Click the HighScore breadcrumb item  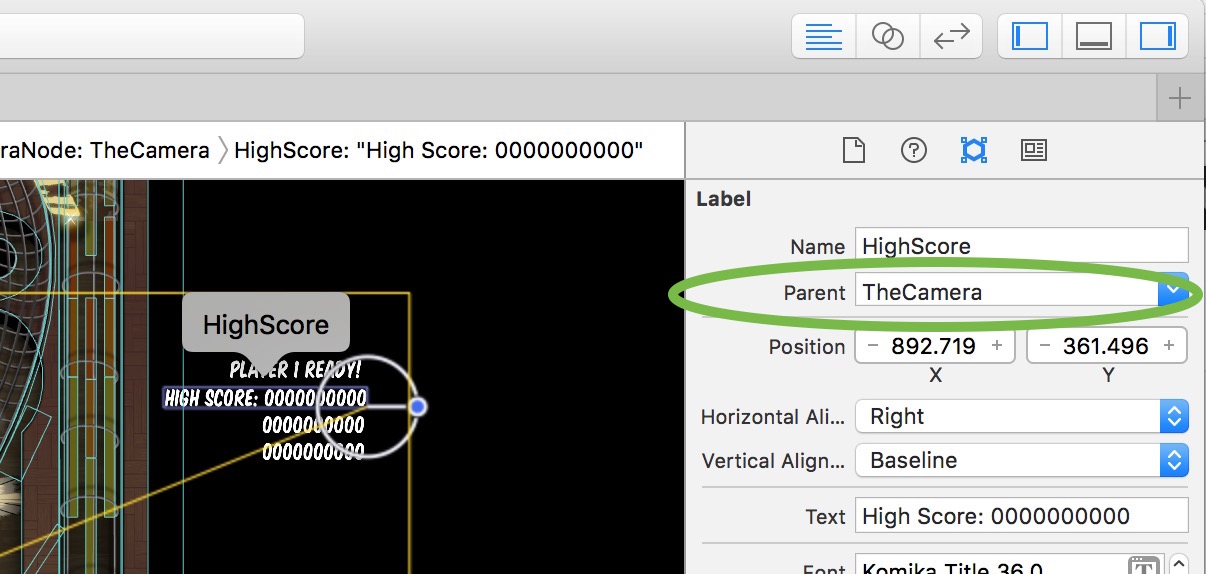tap(438, 151)
